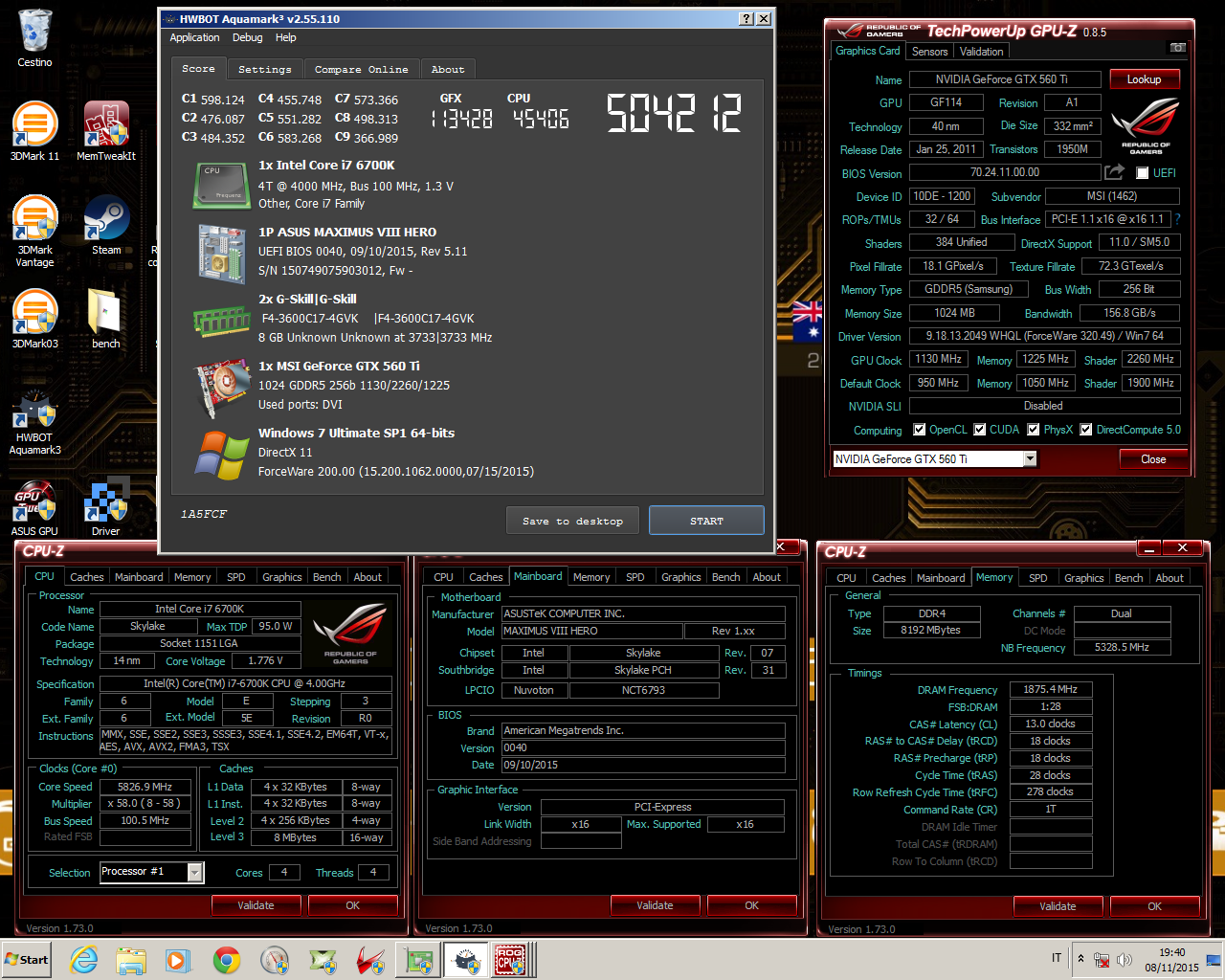Click the GPU-Z screenshot camera icon
The width and height of the screenshot is (1225, 980).
(x=1178, y=48)
